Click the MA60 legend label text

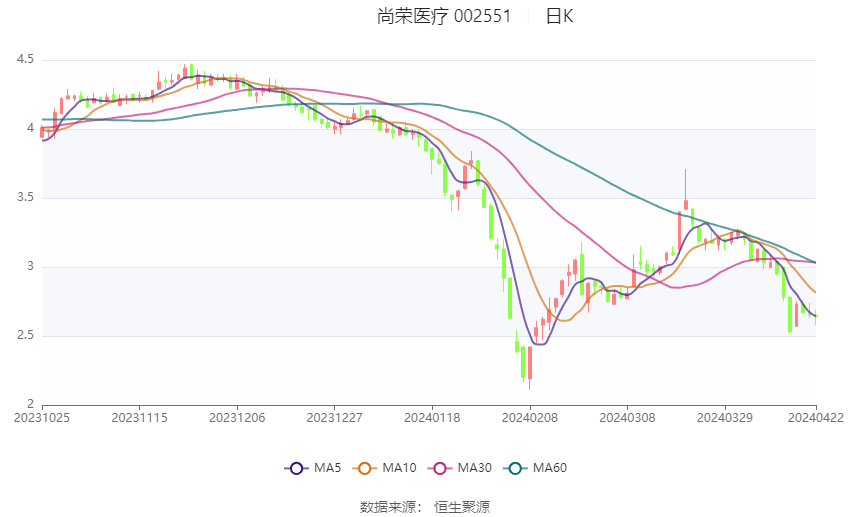pos(550,468)
